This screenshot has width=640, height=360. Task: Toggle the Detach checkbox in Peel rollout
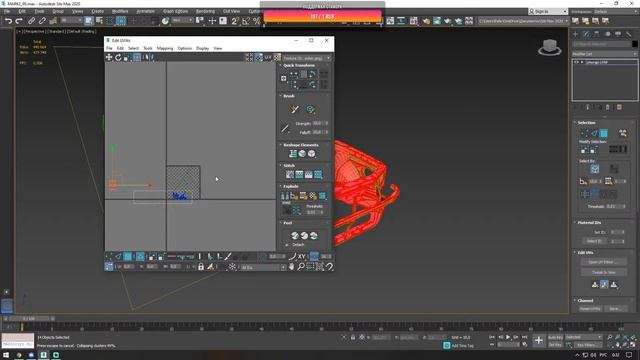click(287, 245)
